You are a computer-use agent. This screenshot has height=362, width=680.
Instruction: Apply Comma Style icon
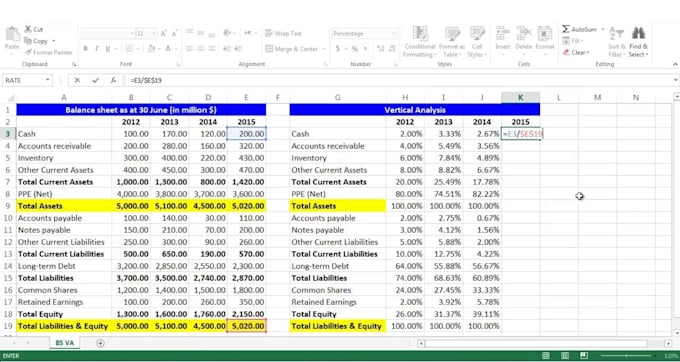pos(366,49)
